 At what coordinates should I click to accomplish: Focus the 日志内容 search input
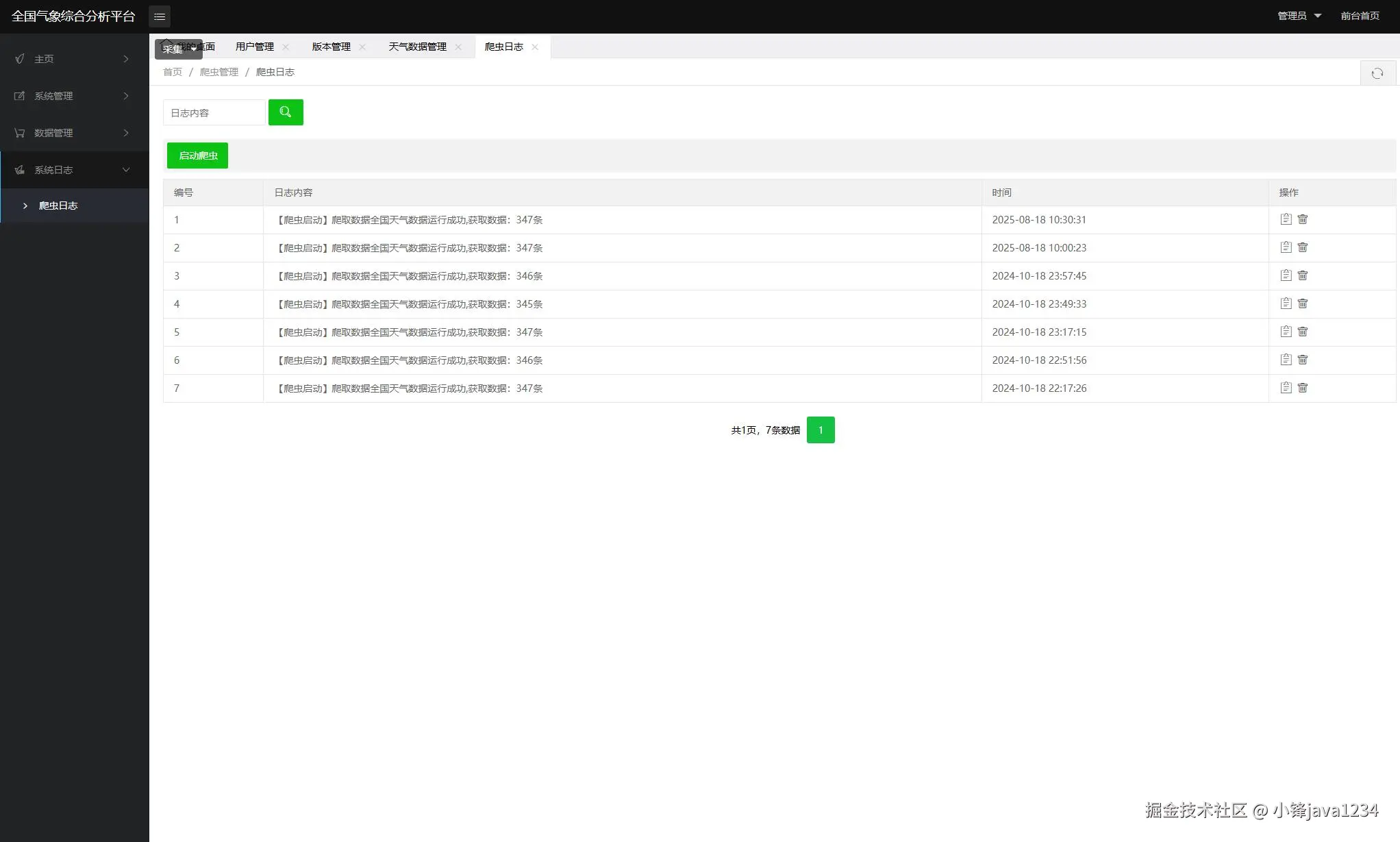214,112
